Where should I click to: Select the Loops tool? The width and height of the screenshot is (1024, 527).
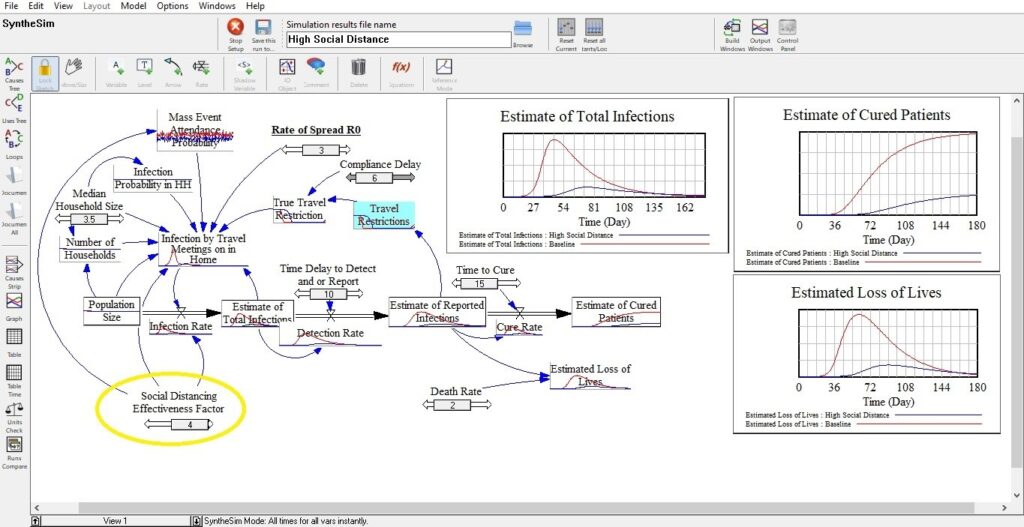tap(14, 139)
